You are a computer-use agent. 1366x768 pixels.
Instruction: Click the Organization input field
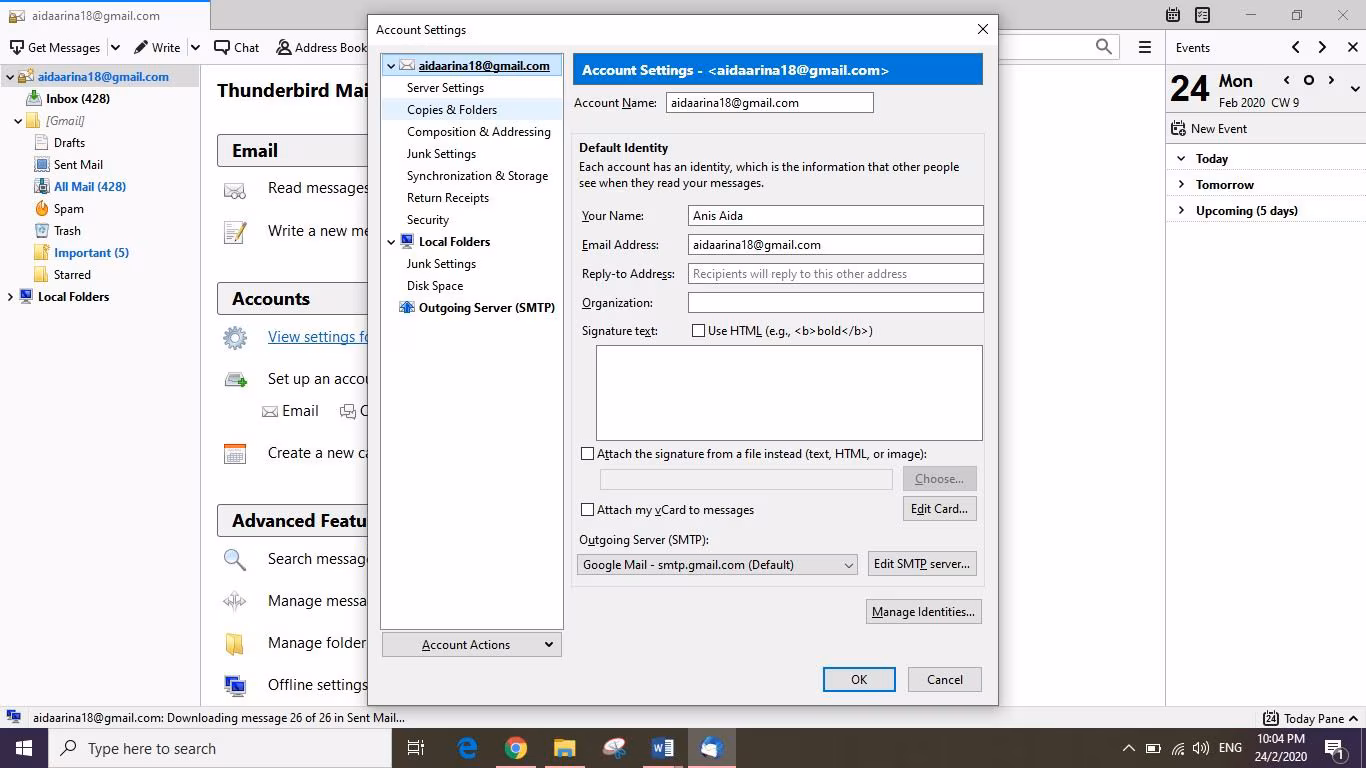[836, 303]
